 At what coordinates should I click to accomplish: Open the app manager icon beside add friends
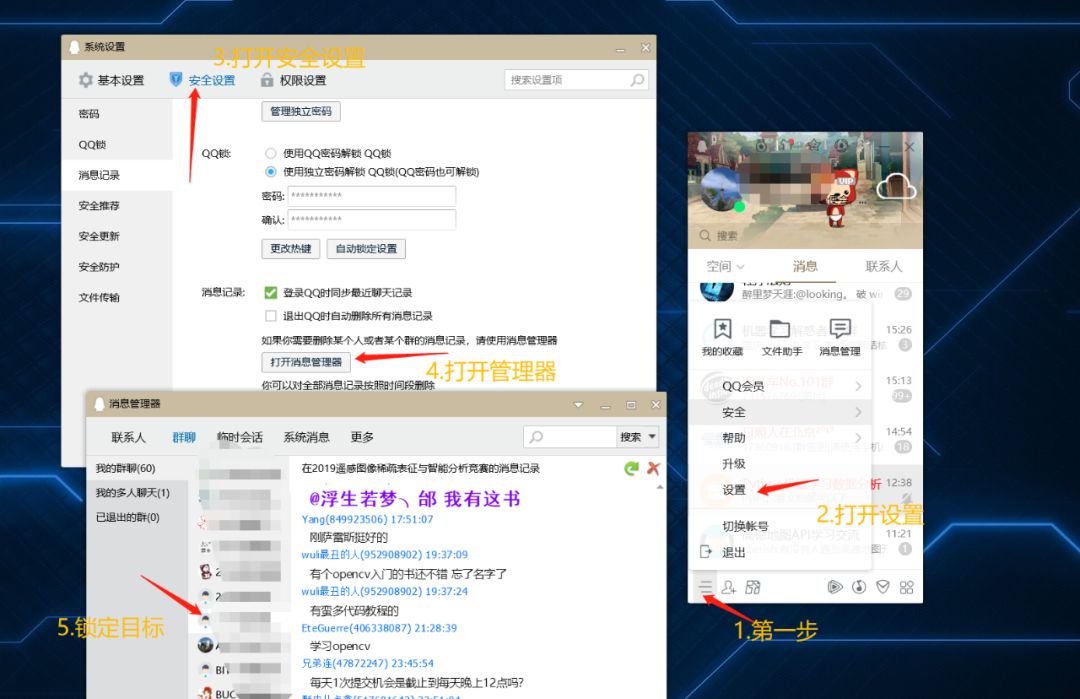(x=751, y=587)
